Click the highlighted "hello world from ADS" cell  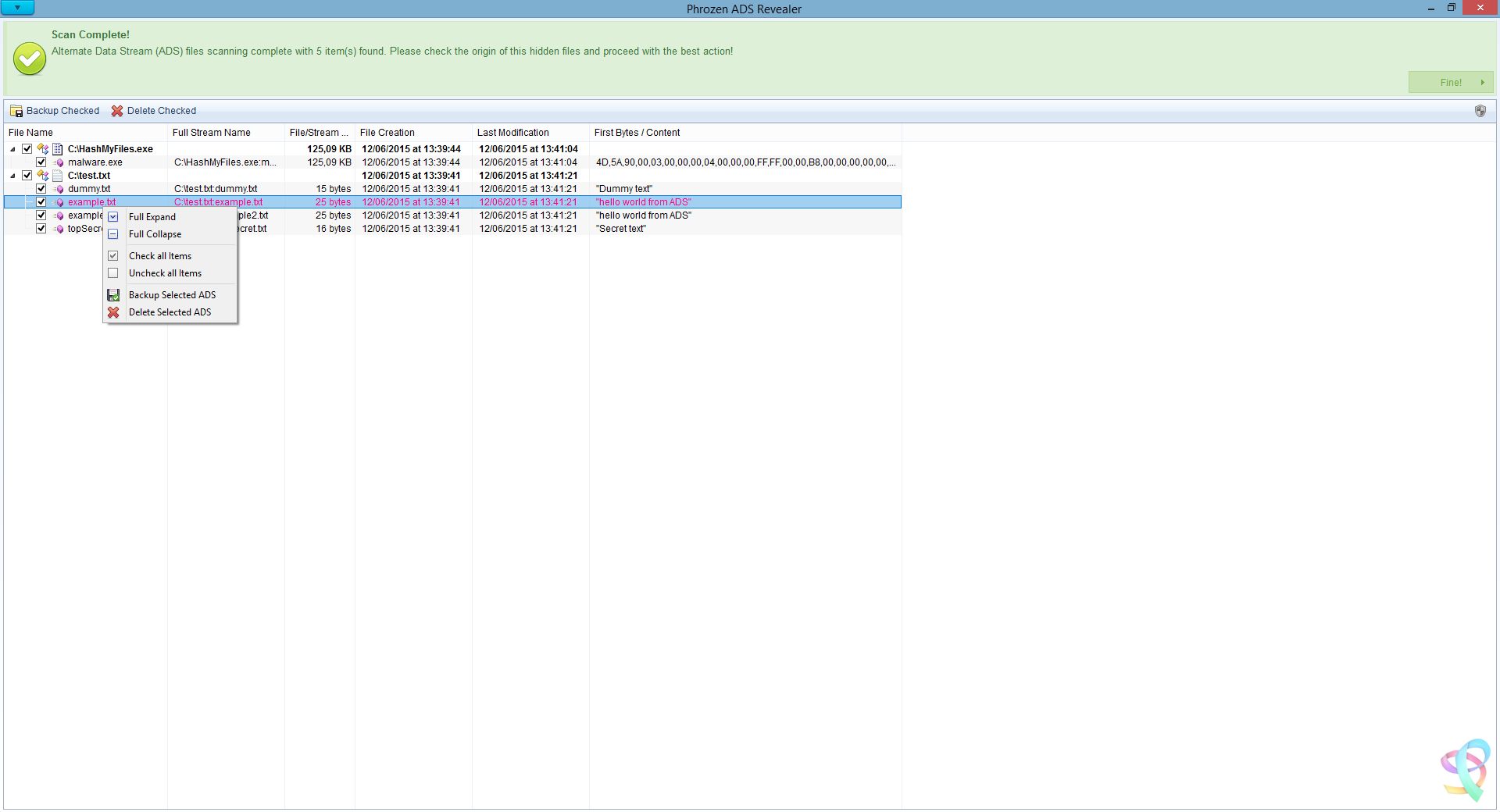[x=644, y=202]
